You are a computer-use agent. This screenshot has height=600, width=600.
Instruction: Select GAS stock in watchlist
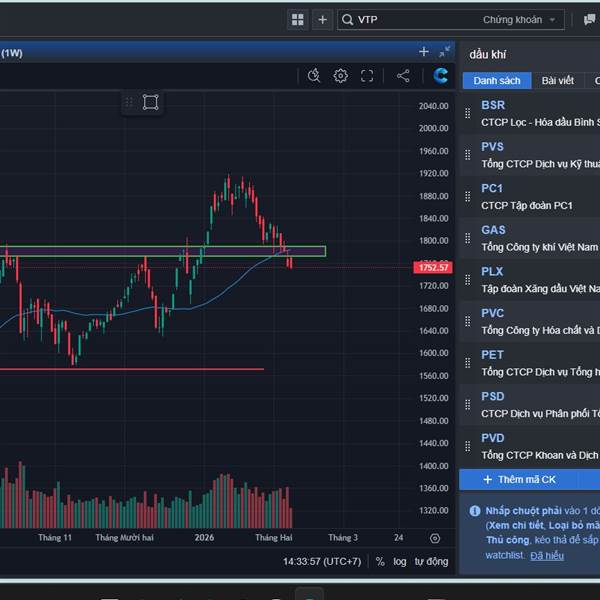(493, 230)
